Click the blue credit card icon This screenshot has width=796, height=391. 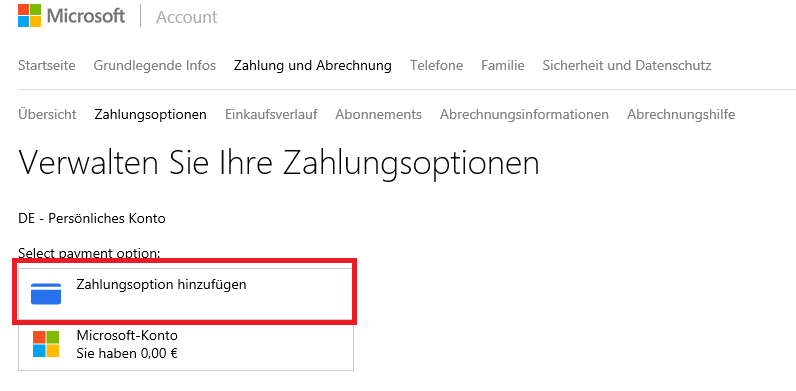46,294
